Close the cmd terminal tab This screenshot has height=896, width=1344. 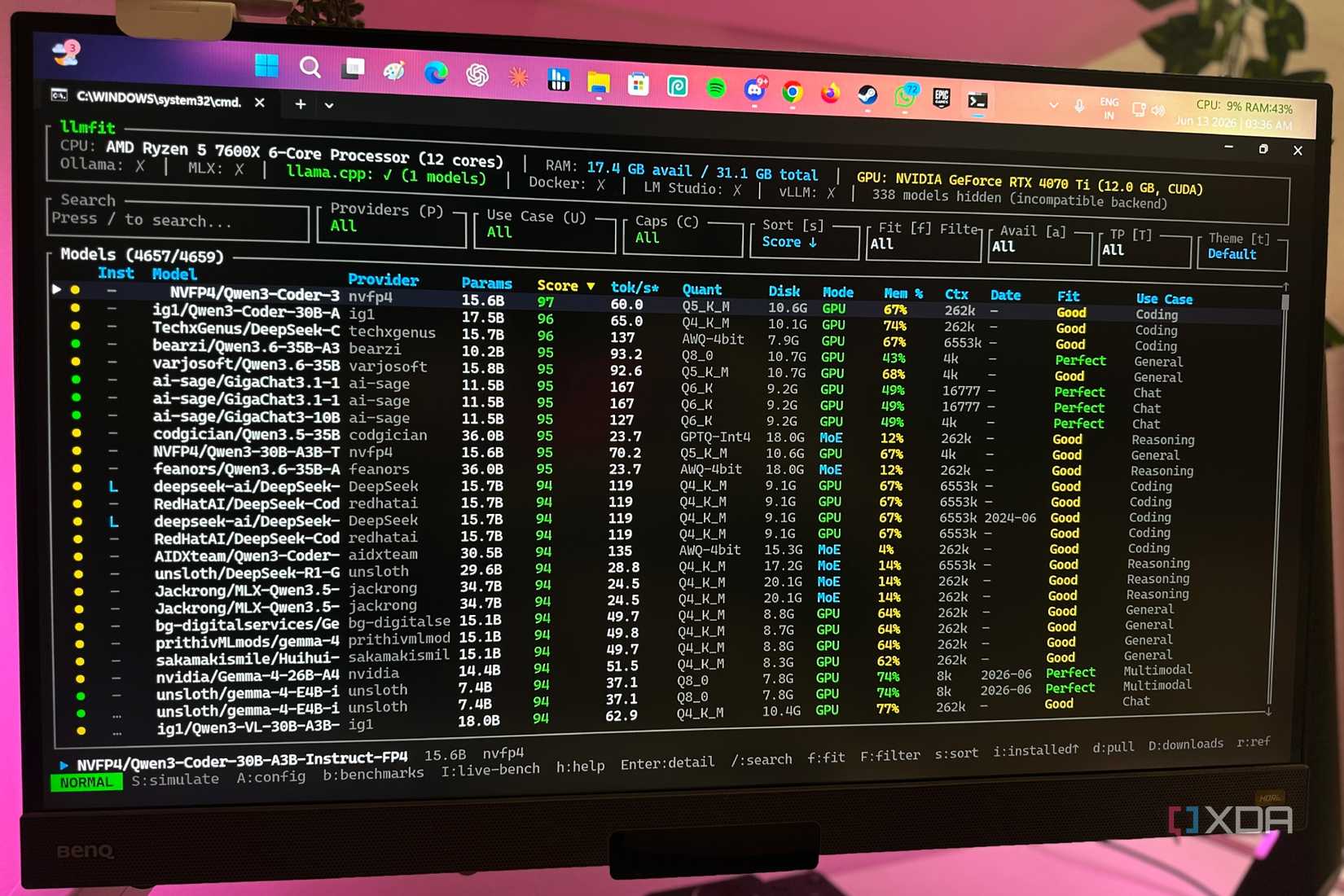(259, 103)
